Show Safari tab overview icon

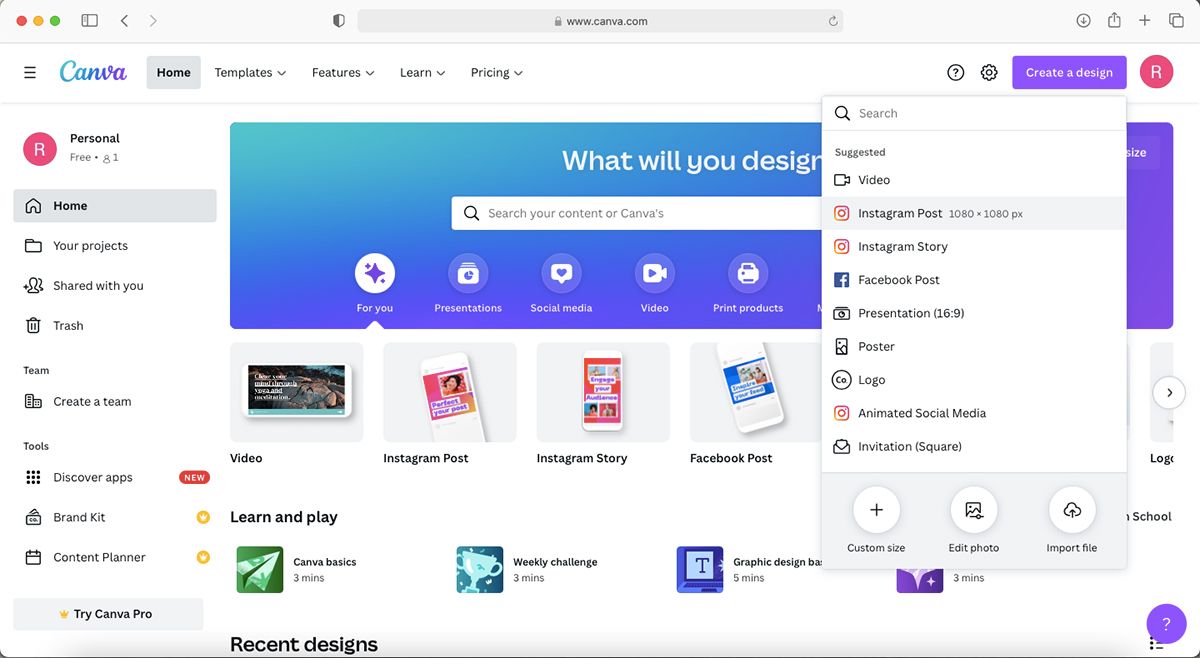tap(1176, 20)
